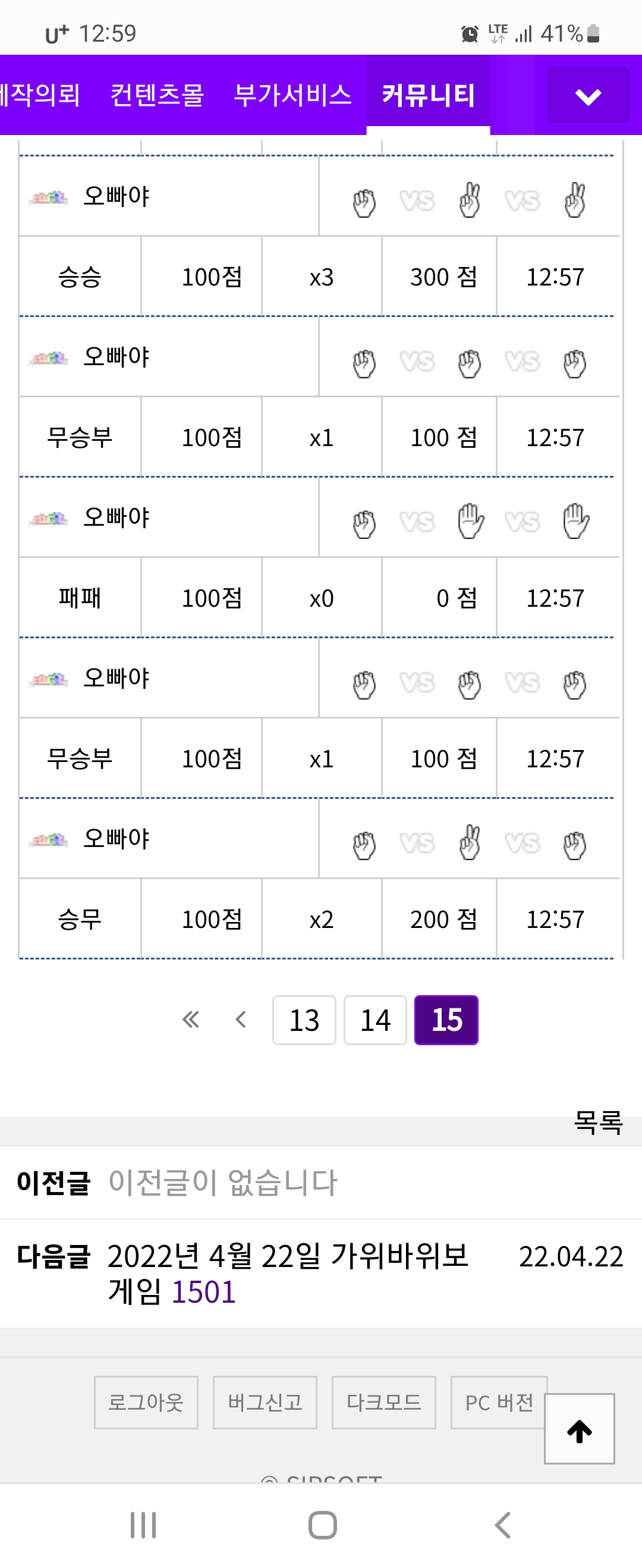Tap Android back navigation icon

coord(502,1525)
